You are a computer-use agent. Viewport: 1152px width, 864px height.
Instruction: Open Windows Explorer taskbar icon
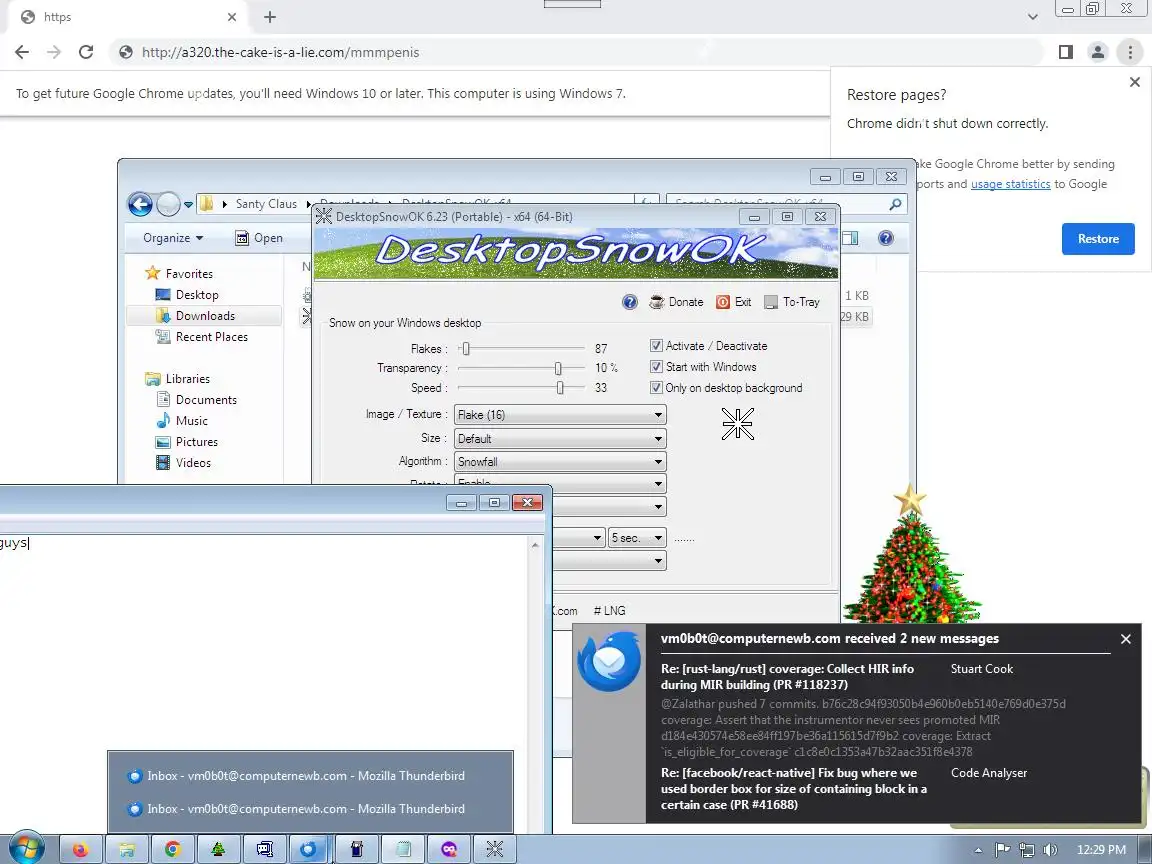point(127,849)
